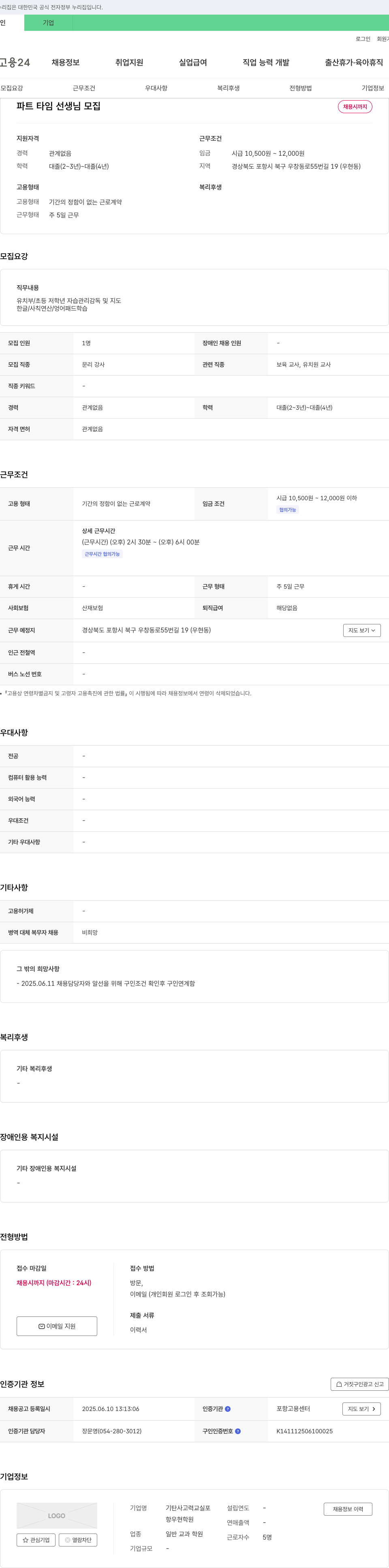Click the 로그인 link
Image resolution: width=389 pixels, height=1568 pixels.
tap(363, 39)
